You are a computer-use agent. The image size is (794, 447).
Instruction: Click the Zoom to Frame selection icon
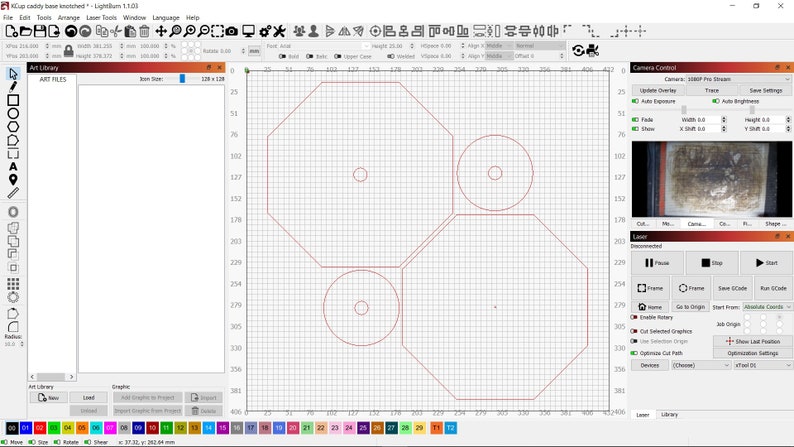coord(218,31)
